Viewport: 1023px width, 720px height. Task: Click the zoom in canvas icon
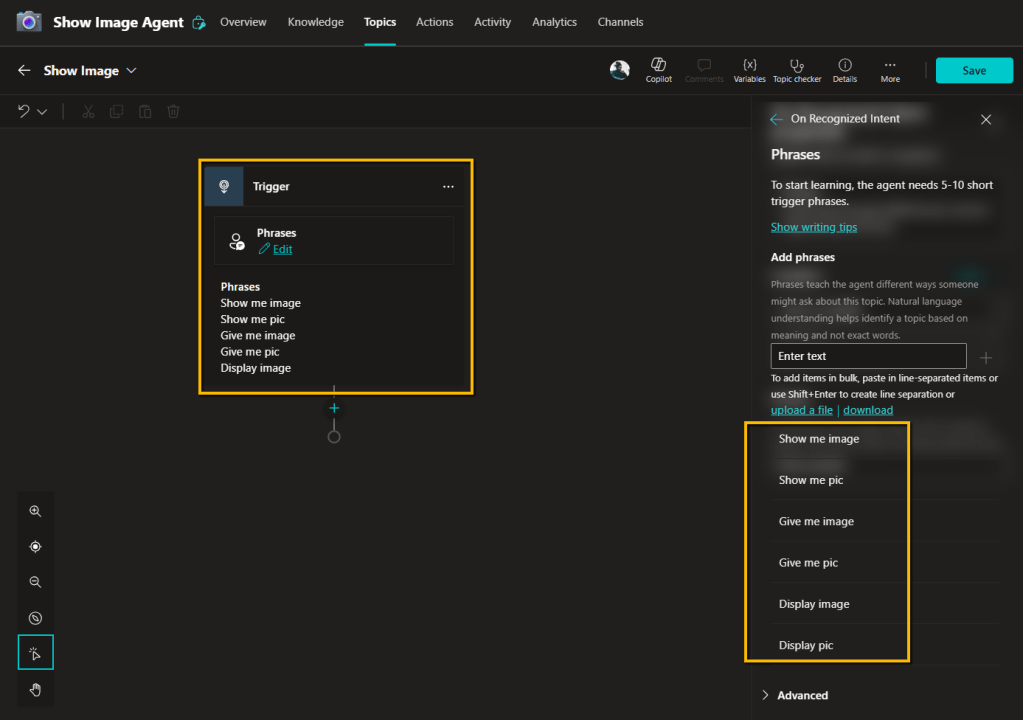point(35,511)
